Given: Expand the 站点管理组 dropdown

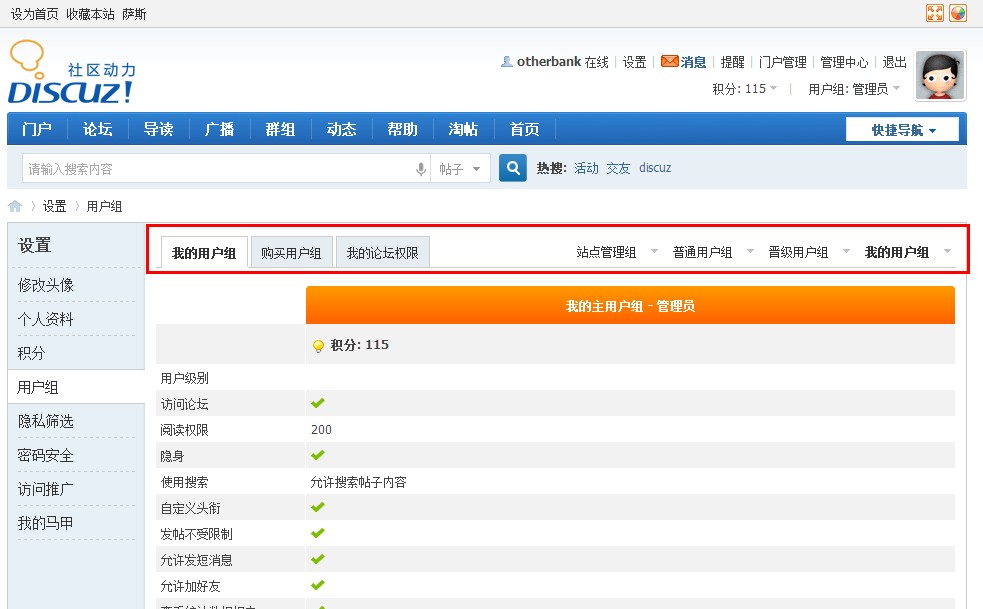Looking at the screenshot, I should [x=617, y=252].
